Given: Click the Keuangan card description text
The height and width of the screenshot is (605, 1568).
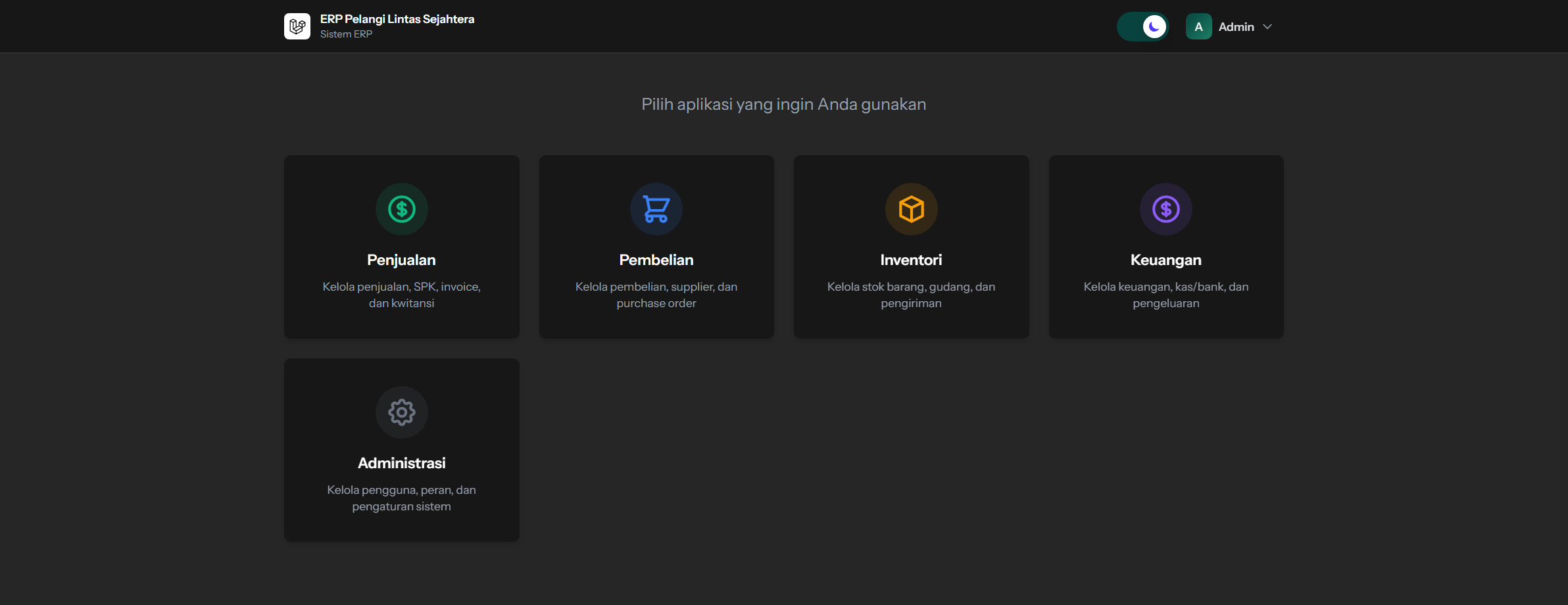Looking at the screenshot, I should [1165, 295].
